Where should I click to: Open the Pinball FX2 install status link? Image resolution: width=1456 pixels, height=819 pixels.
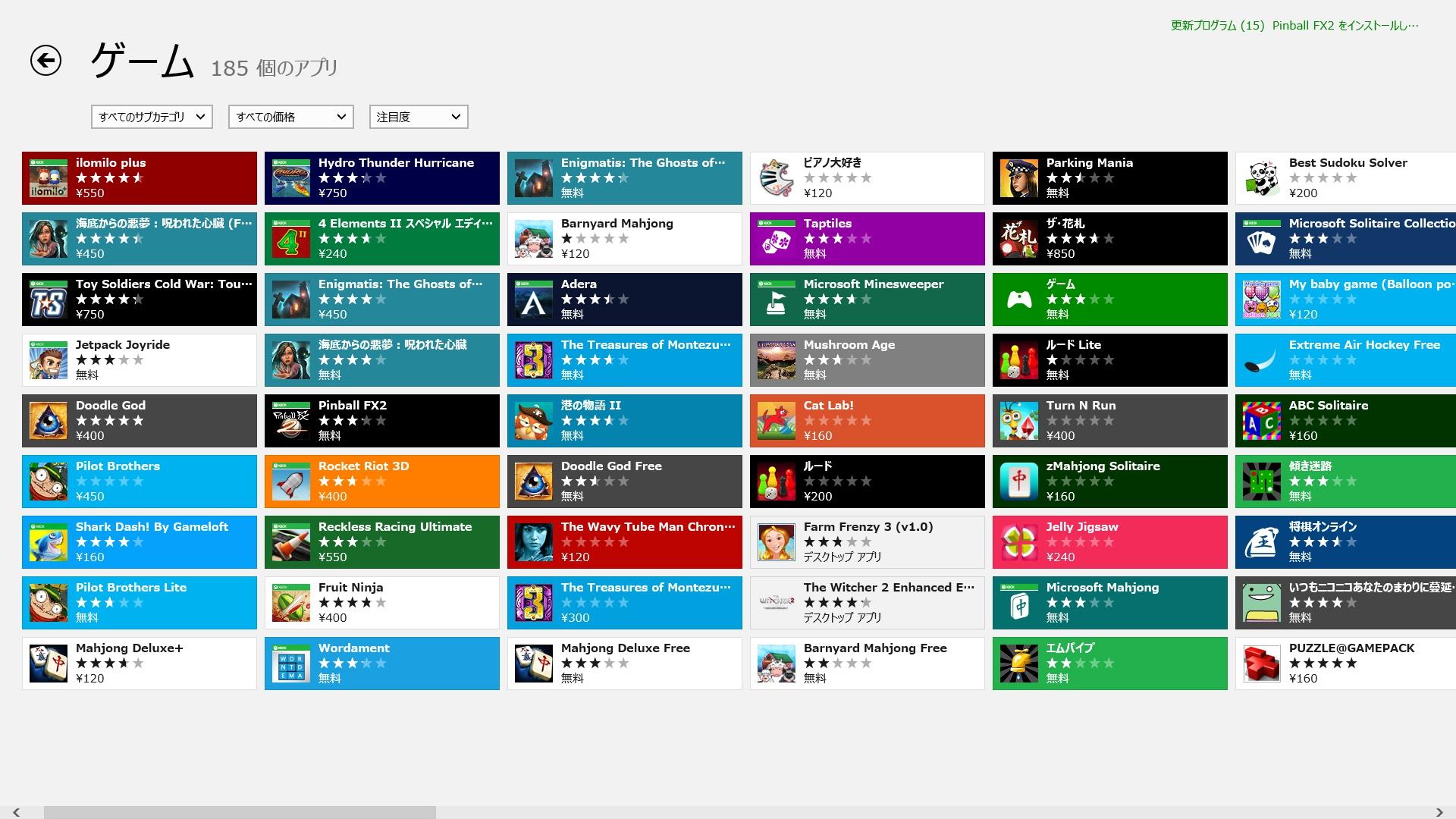coord(1345,26)
